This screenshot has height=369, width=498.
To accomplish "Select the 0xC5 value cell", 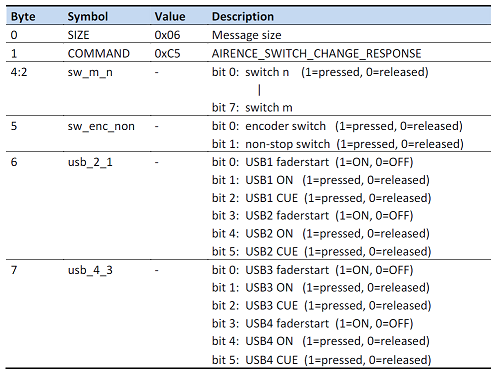I will (167, 54).
